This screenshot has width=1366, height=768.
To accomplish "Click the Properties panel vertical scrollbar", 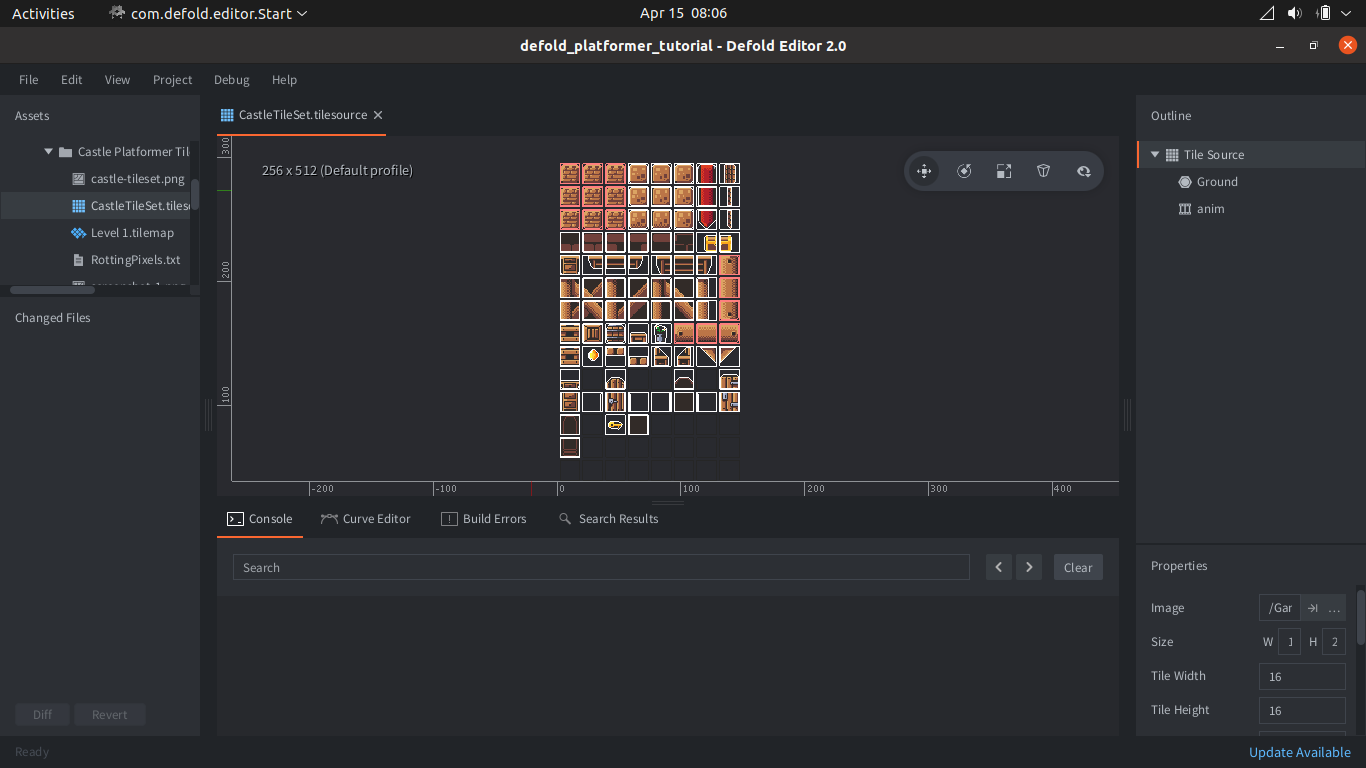I will click(x=1361, y=615).
